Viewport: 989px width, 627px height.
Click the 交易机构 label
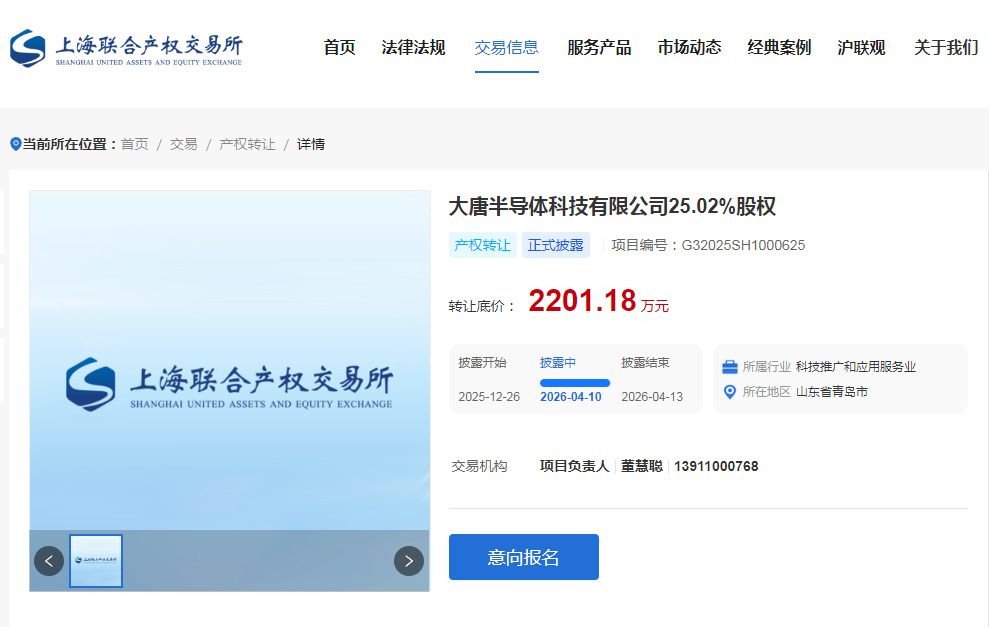(x=479, y=466)
